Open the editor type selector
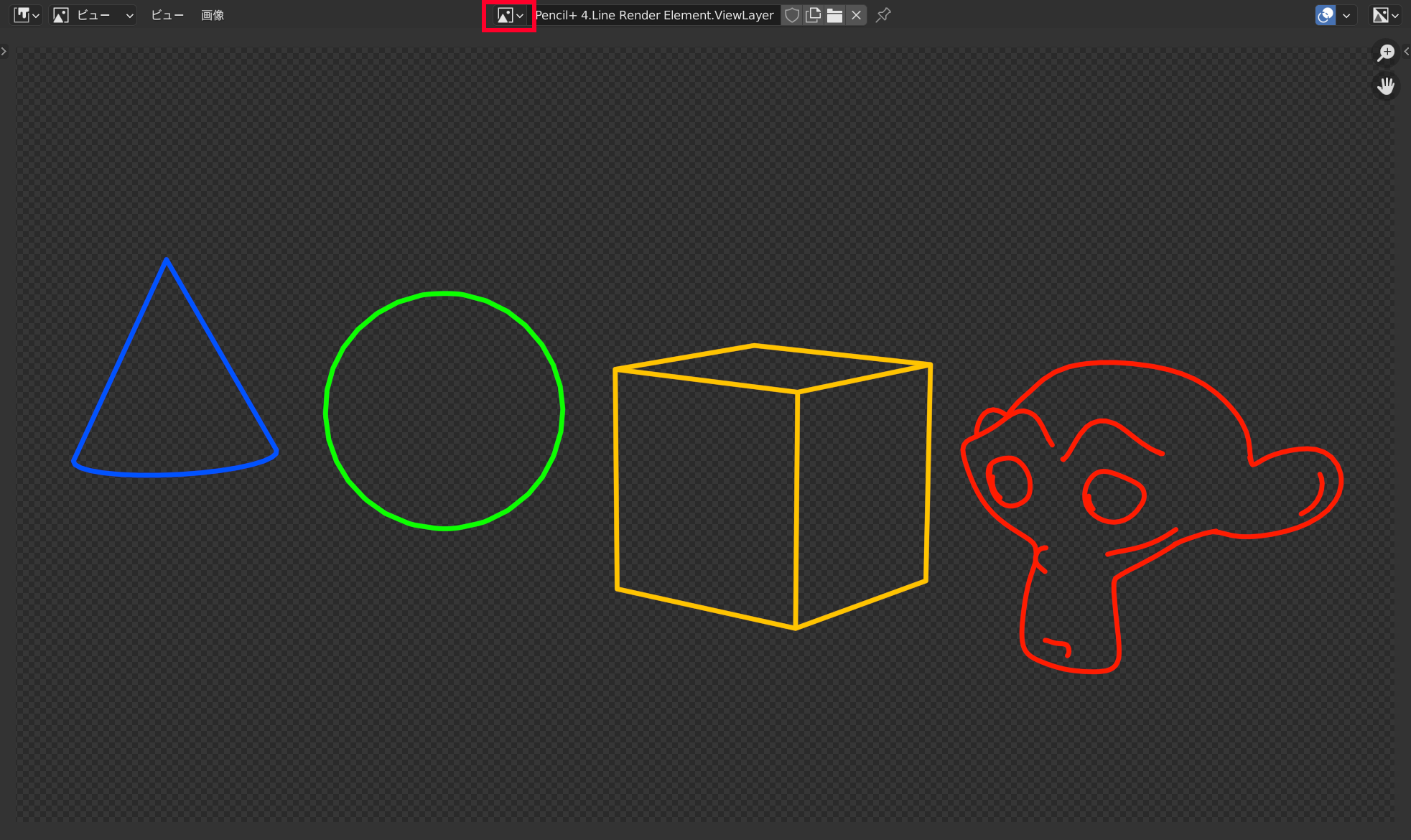Viewport: 1411px width, 840px height. click(x=26, y=15)
